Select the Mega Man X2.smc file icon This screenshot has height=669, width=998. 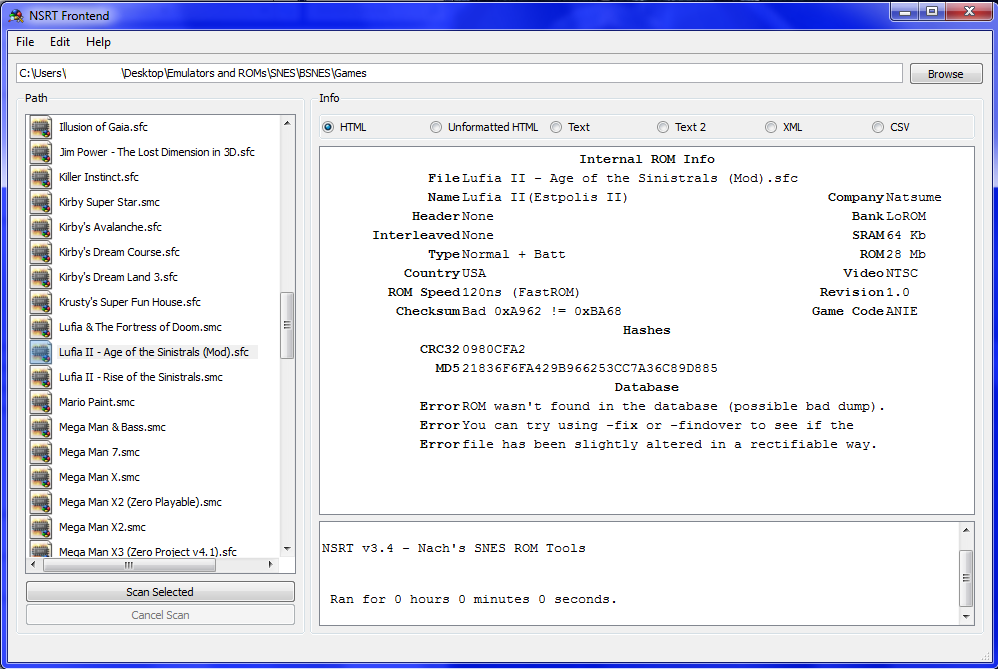41,527
